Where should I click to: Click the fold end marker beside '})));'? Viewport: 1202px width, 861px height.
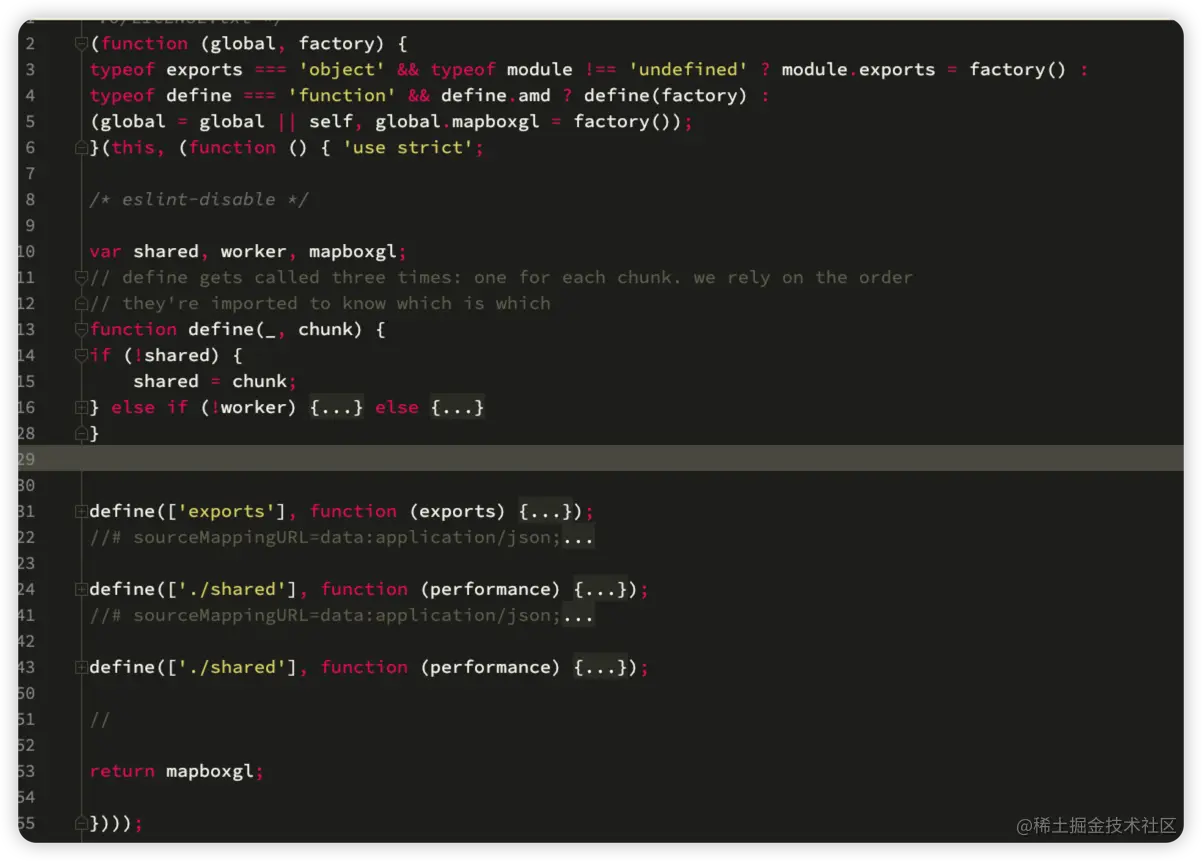coord(80,823)
